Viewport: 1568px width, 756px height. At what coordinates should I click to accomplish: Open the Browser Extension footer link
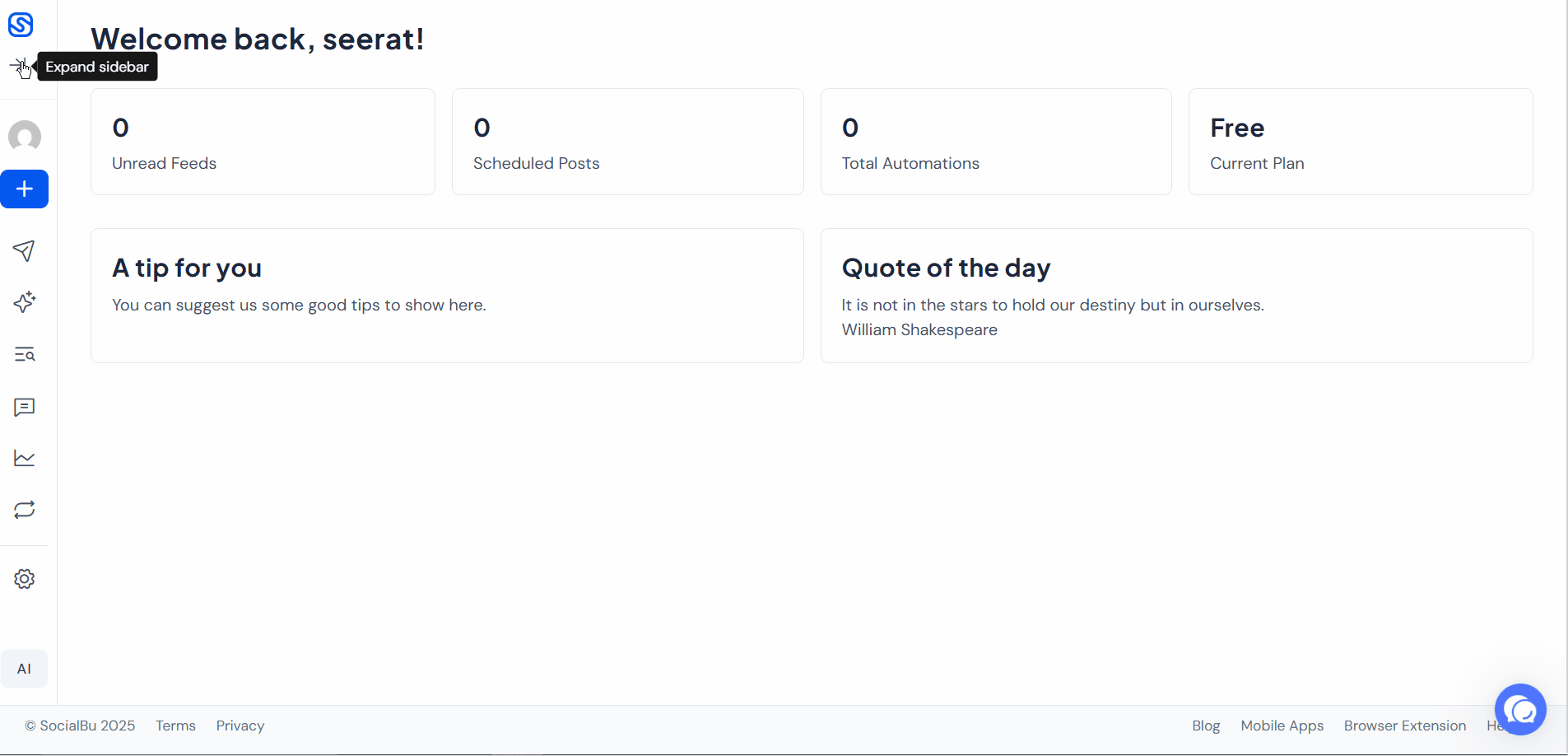1405,726
